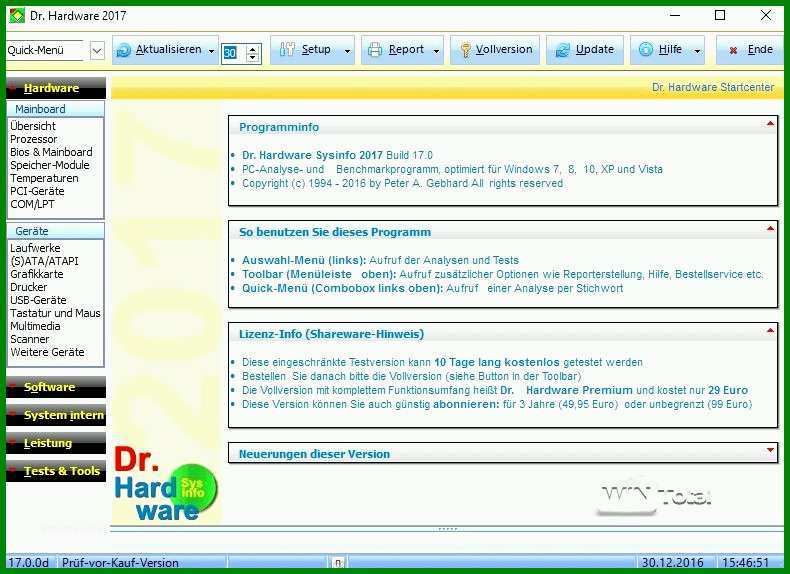Viewport: 790px width, 574px height.
Task: Click the status bar time 15:46:51
Action: (x=746, y=562)
